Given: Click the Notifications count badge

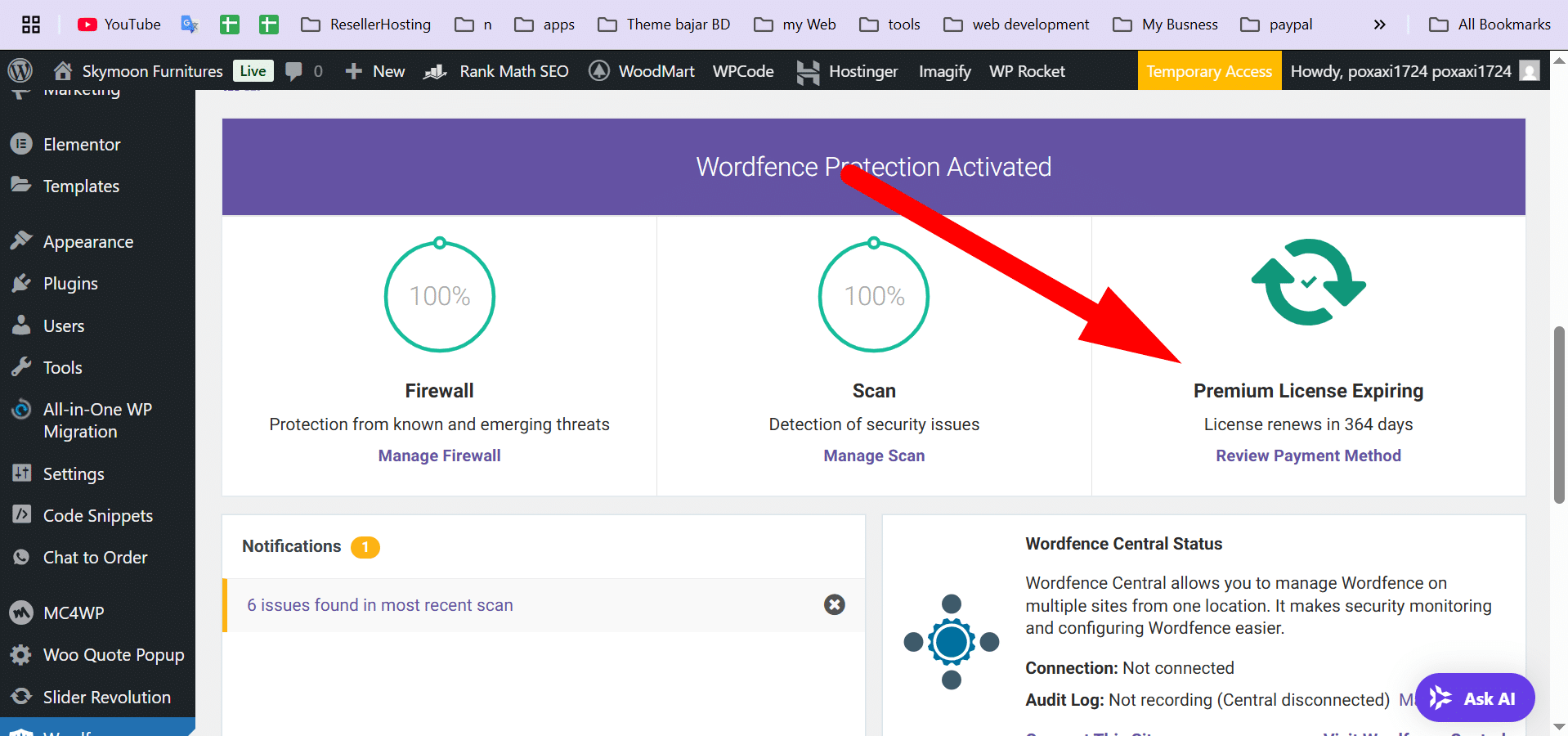Looking at the screenshot, I should [365, 546].
